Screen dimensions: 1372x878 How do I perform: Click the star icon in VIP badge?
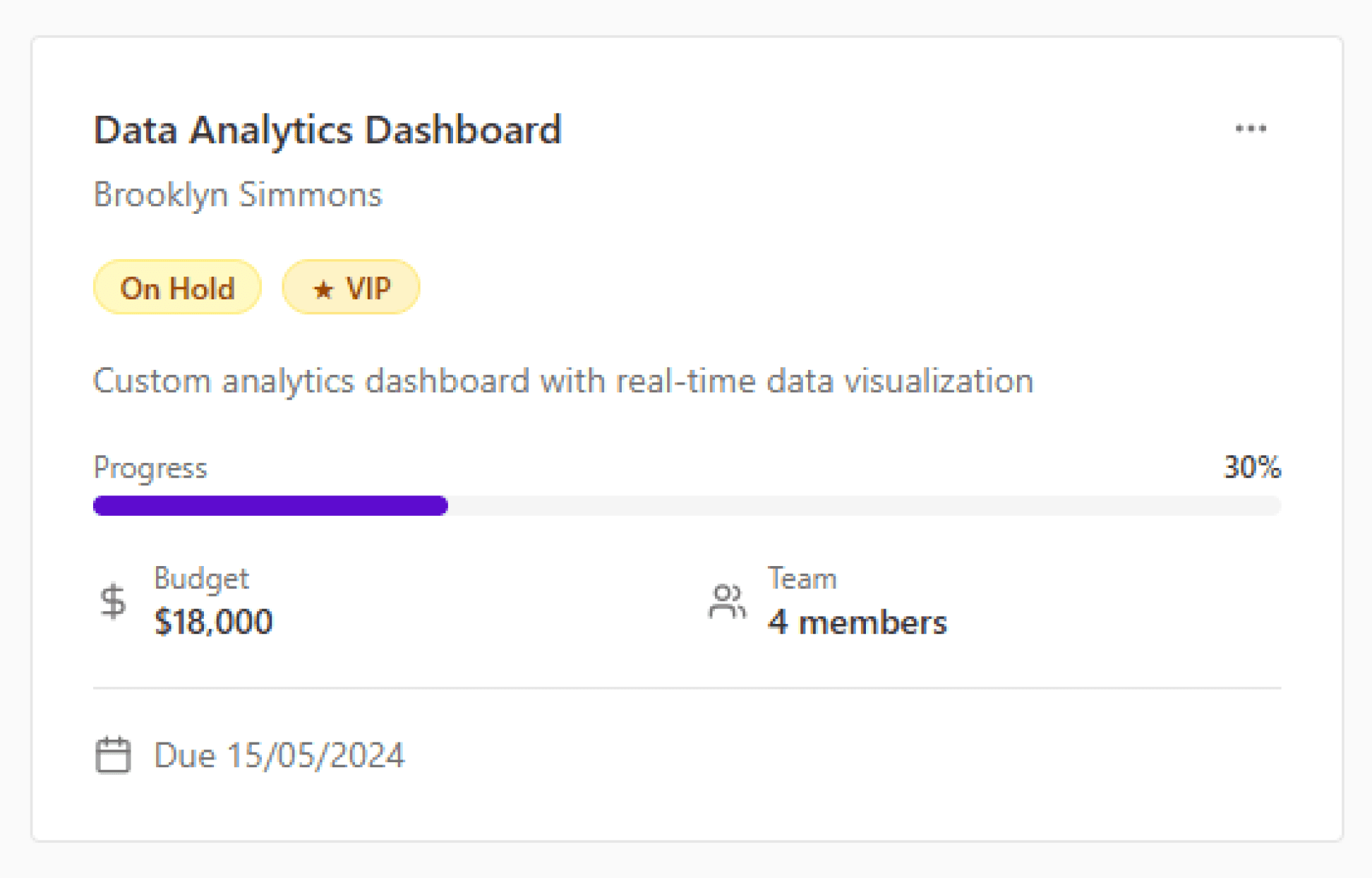(323, 289)
